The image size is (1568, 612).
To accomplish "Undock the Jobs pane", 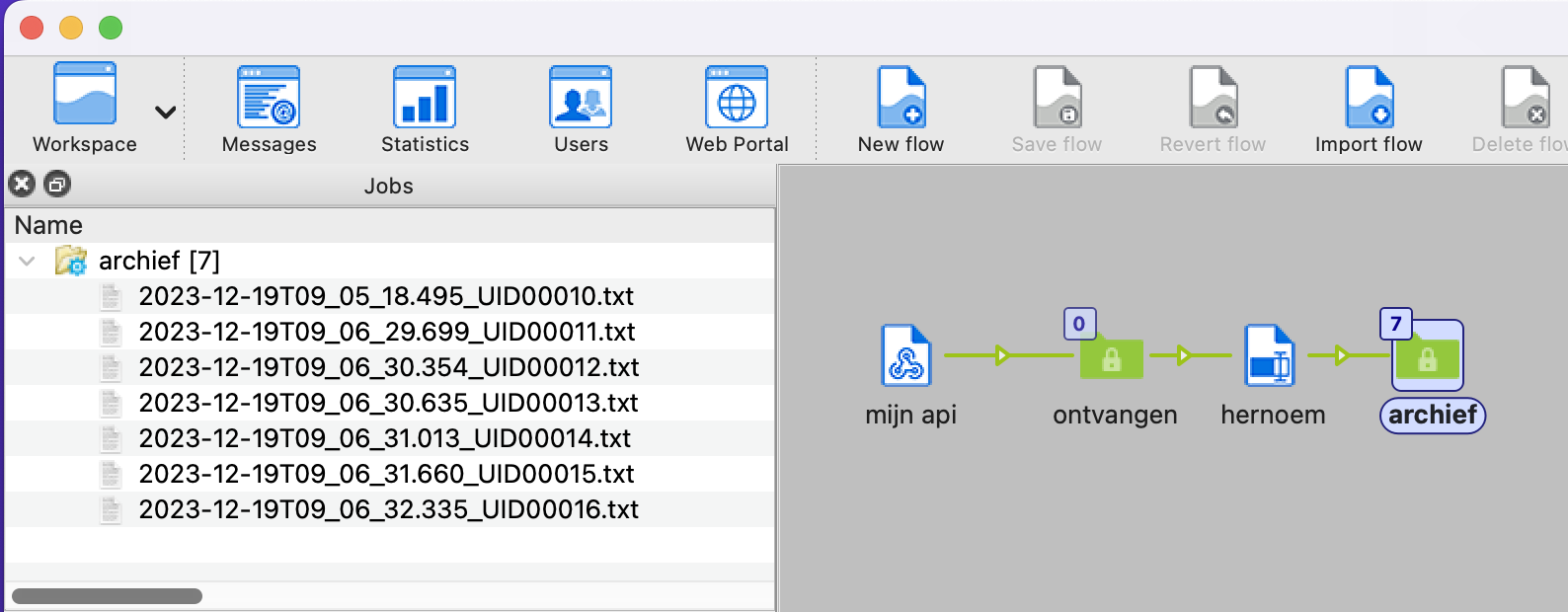I will point(58,184).
